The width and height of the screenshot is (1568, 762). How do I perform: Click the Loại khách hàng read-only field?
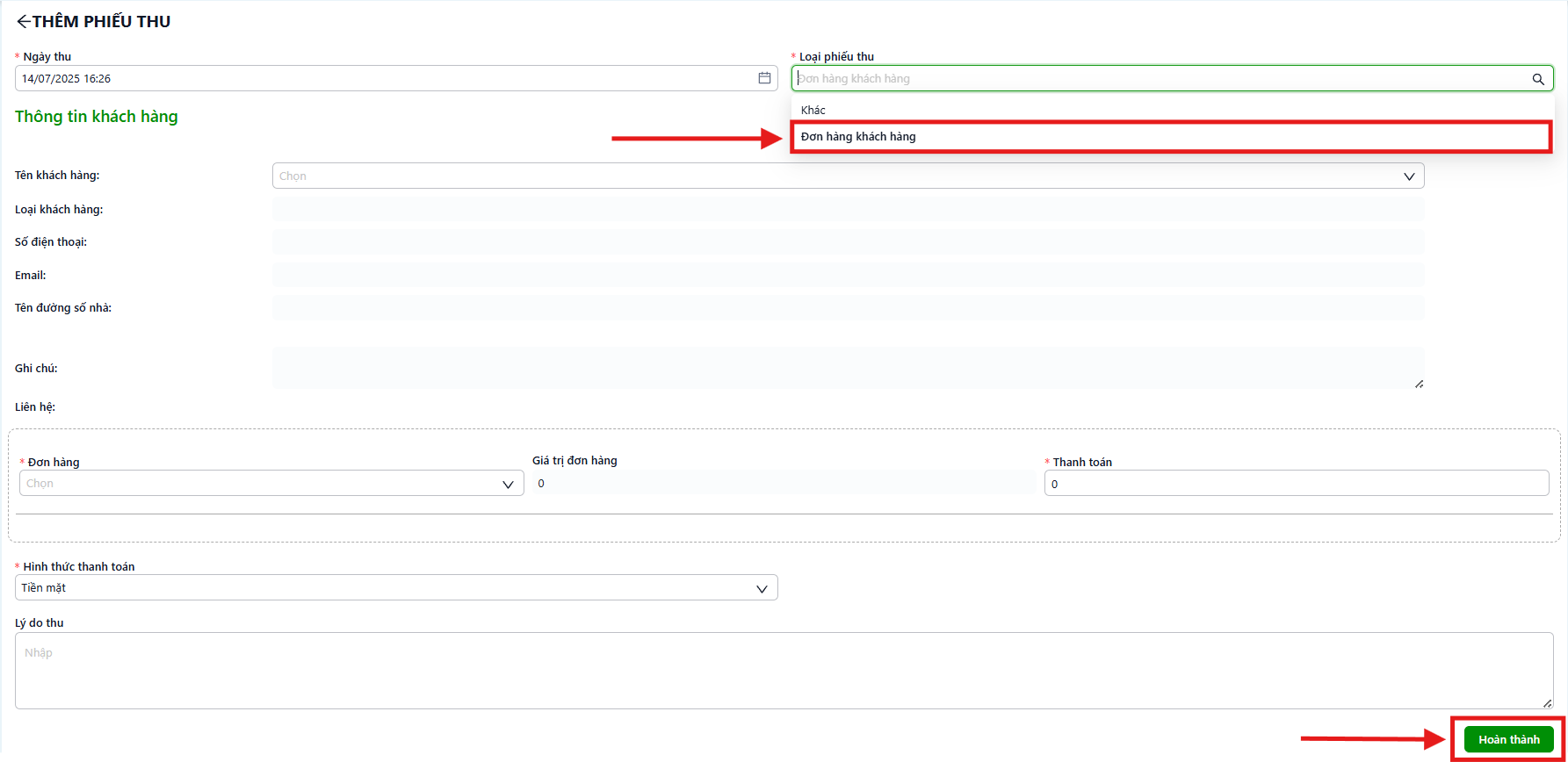pos(848,209)
